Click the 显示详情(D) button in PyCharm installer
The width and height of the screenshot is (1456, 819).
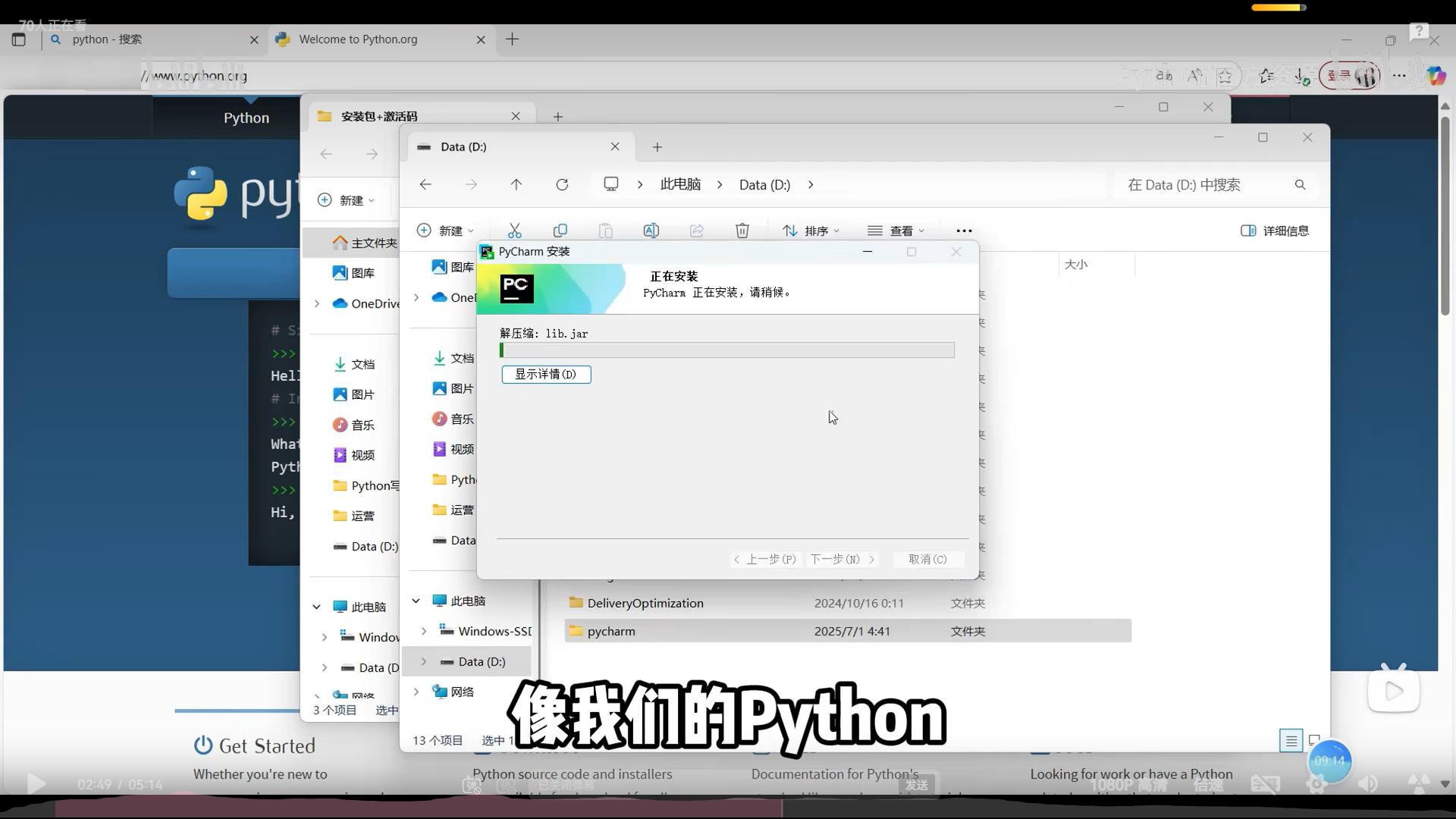pyautogui.click(x=546, y=374)
